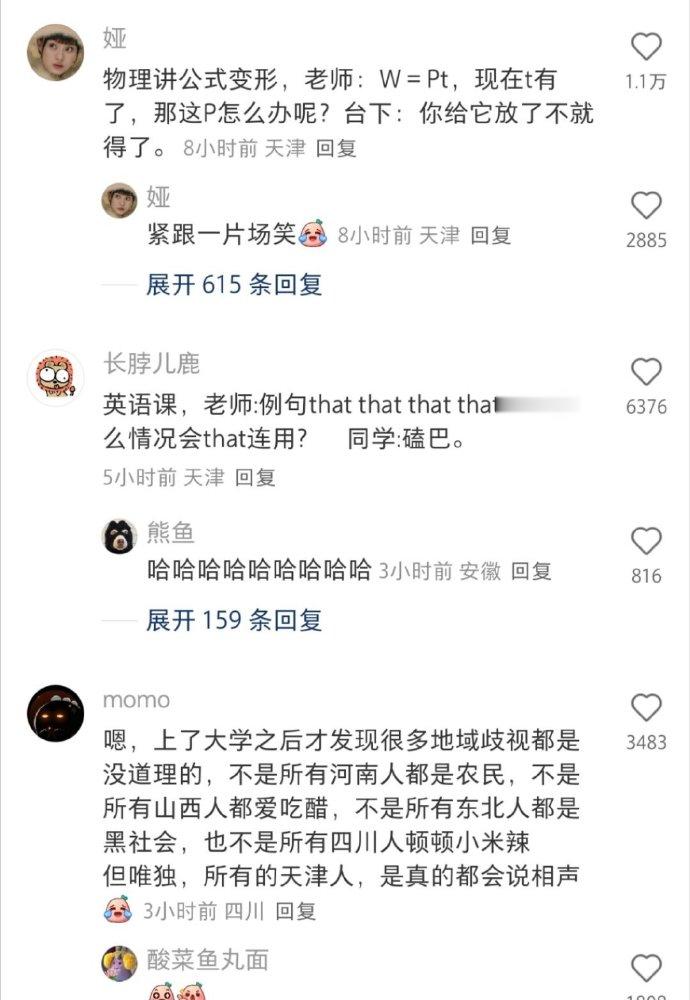Reply to 长脖儿鹿's English class comment

255,478
